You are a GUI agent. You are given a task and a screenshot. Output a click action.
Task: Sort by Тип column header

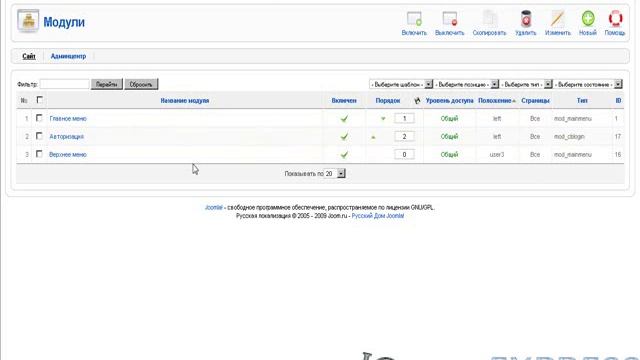coord(582,101)
